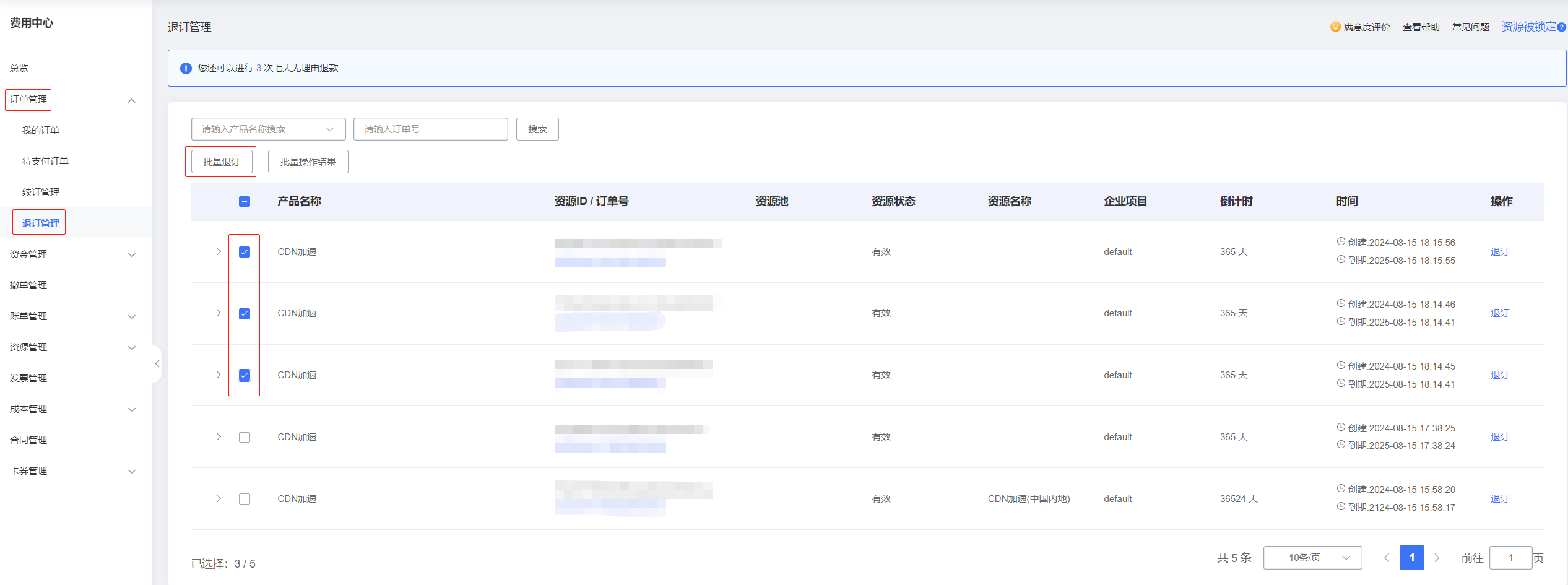The image size is (1568, 585).
Task: Expand the row created 2024-08-15 17:38:25
Action: [219, 437]
